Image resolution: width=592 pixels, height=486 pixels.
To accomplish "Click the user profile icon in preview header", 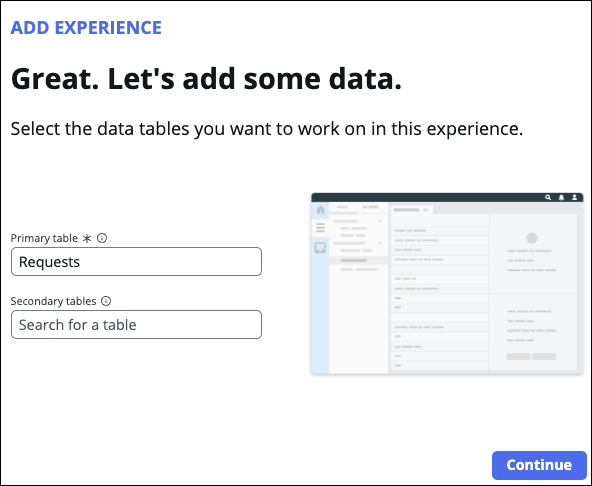I will [x=574, y=197].
